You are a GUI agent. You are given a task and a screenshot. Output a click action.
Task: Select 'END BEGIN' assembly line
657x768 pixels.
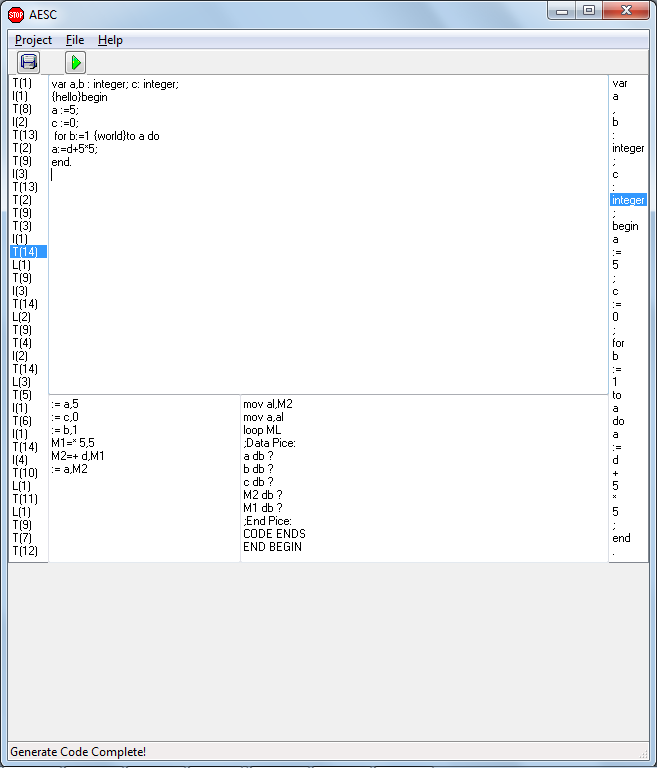pyautogui.click(x=272, y=547)
